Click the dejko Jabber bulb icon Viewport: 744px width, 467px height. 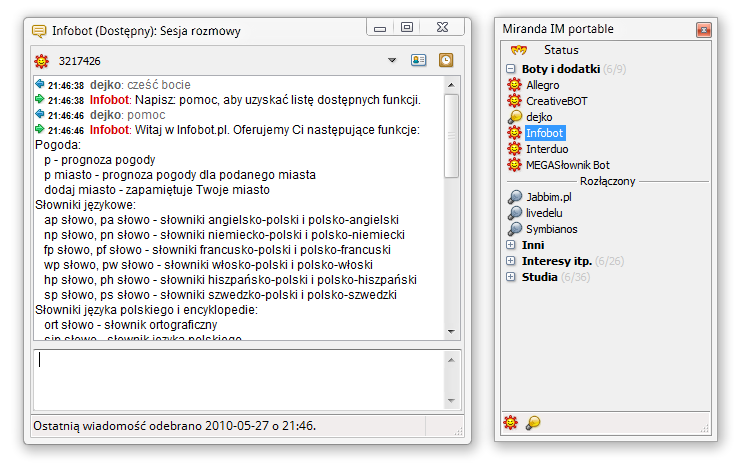[x=514, y=117]
